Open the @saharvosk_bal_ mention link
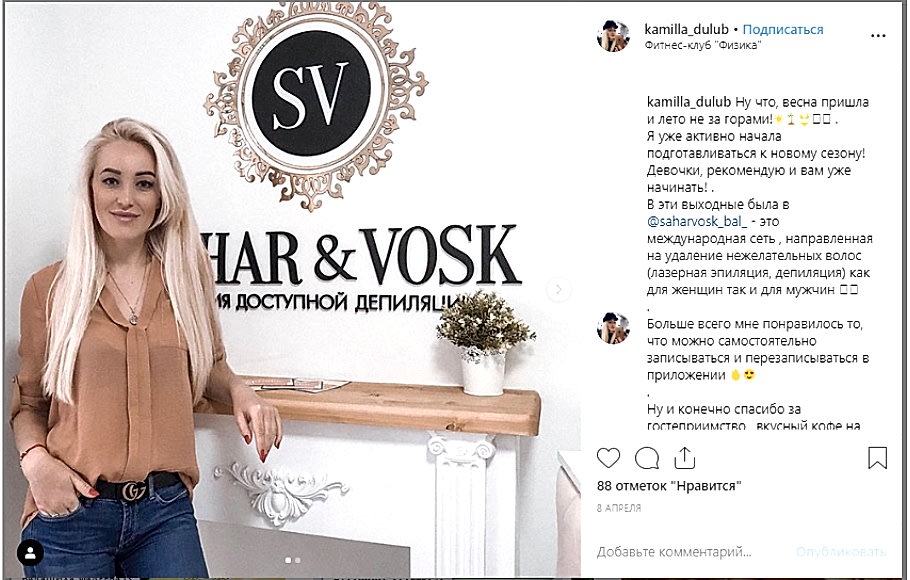Viewport: 910px width, 580px height. point(697,221)
